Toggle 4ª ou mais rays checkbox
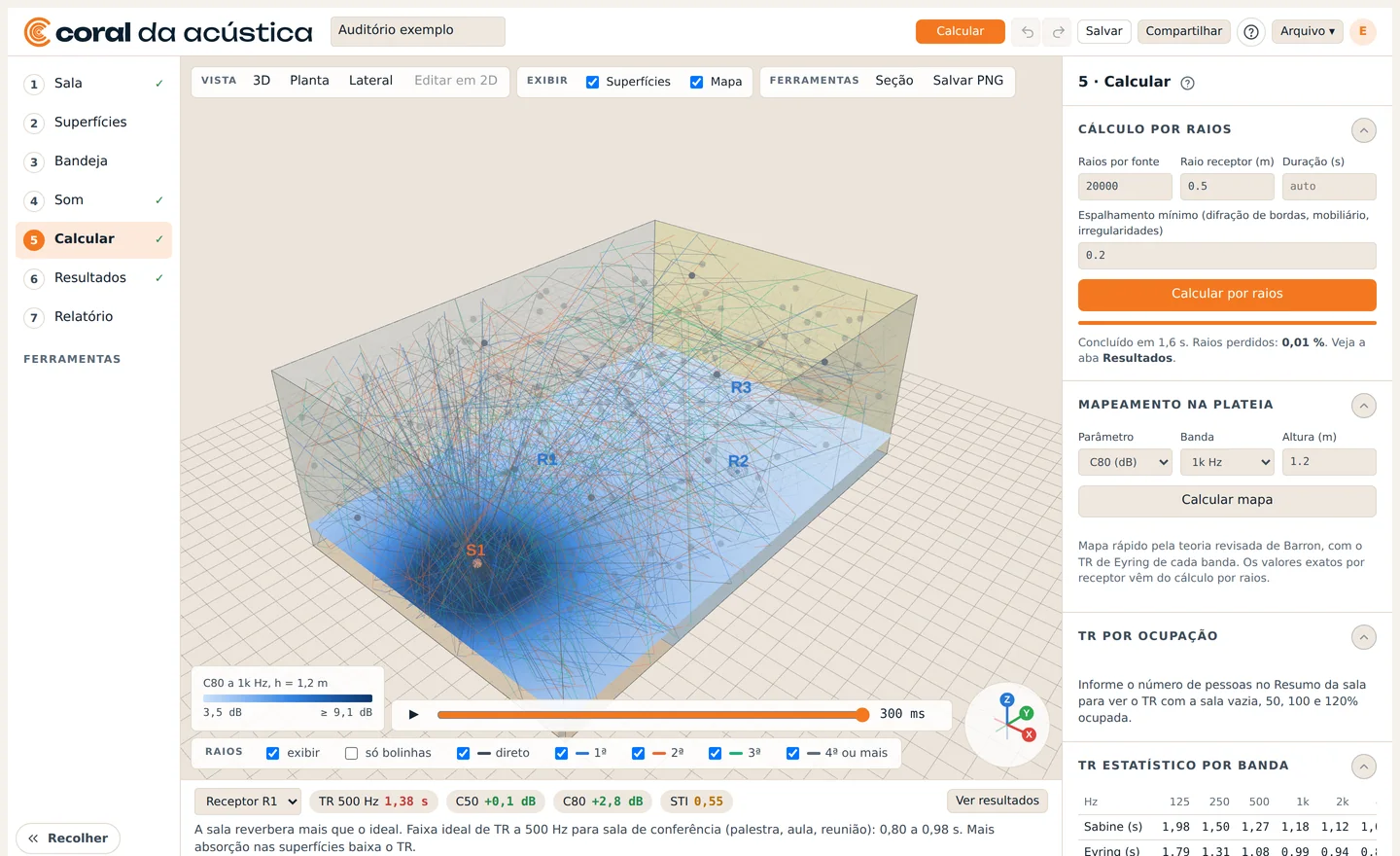This screenshot has width=1400, height=856. point(792,753)
